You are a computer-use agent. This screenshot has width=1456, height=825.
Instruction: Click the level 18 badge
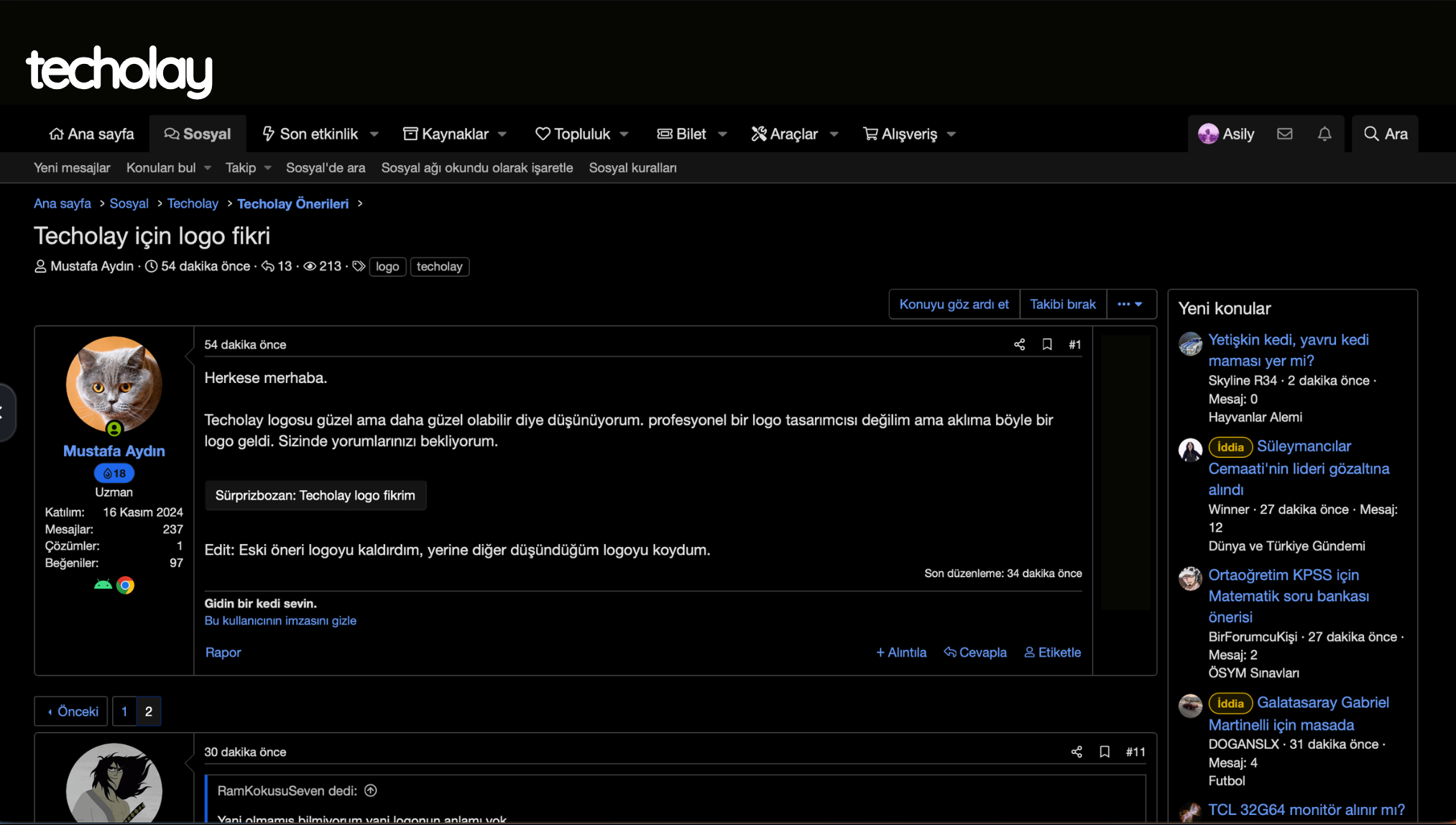pyautogui.click(x=114, y=473)
